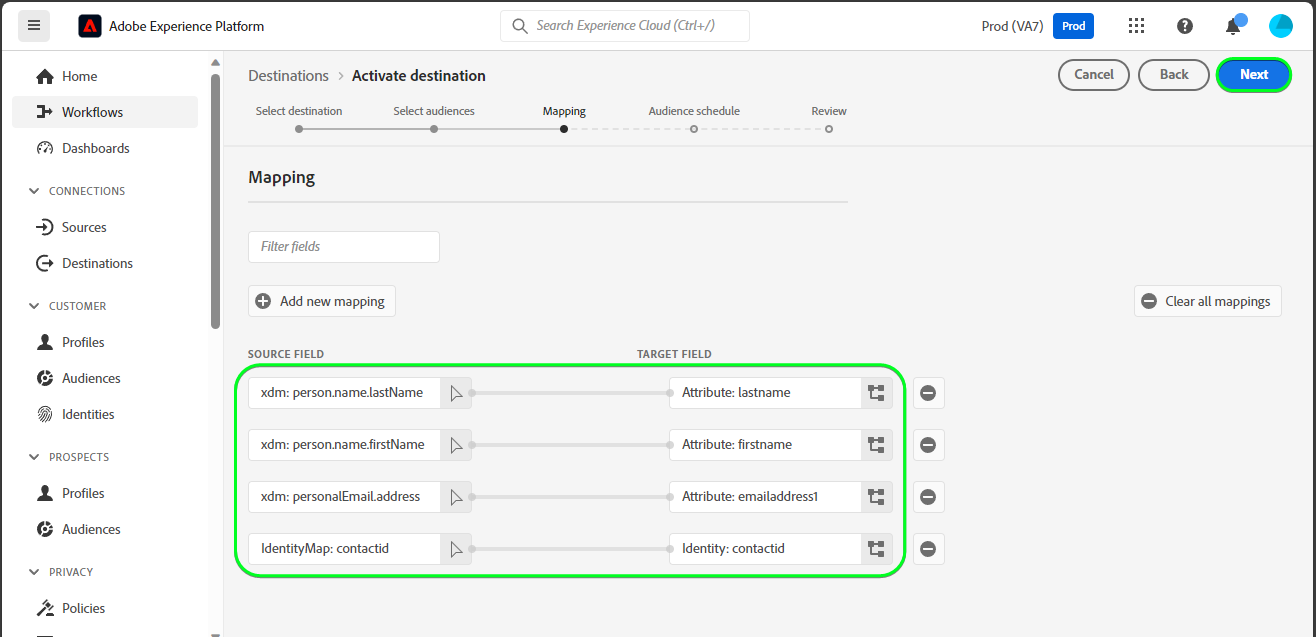The width and height of the screenshot is (1316, 637).
Task: Open target field picker for lastname
Action: coord(876,393)
